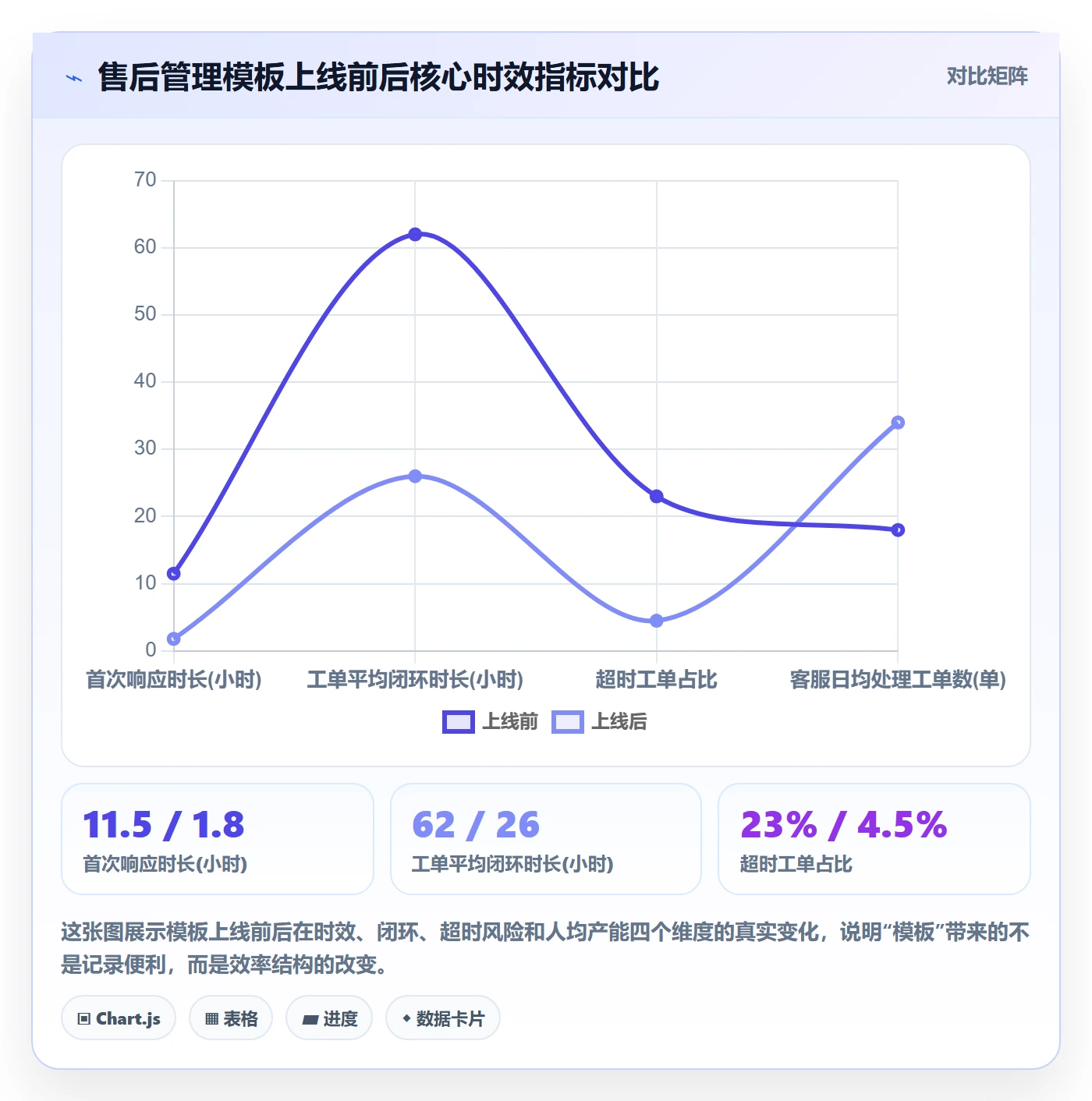
Task: Select the 上线前 point for 首次响应时长
Action: [174, 574]
